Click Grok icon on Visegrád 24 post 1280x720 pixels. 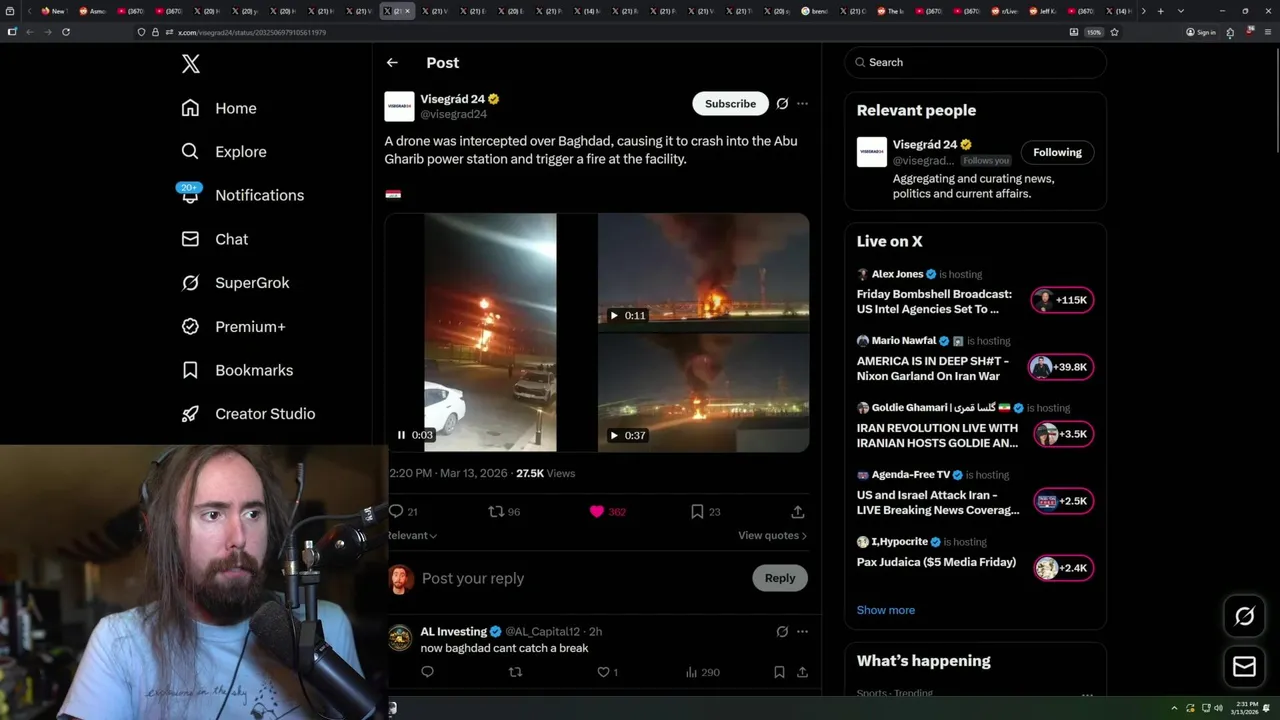coord(782,104)
